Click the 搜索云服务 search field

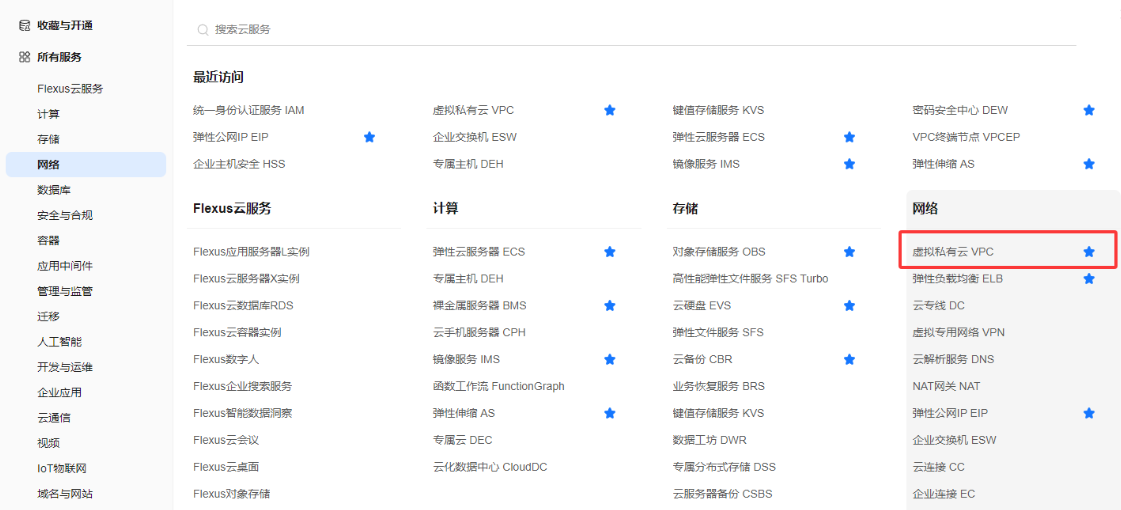(631, 30)
